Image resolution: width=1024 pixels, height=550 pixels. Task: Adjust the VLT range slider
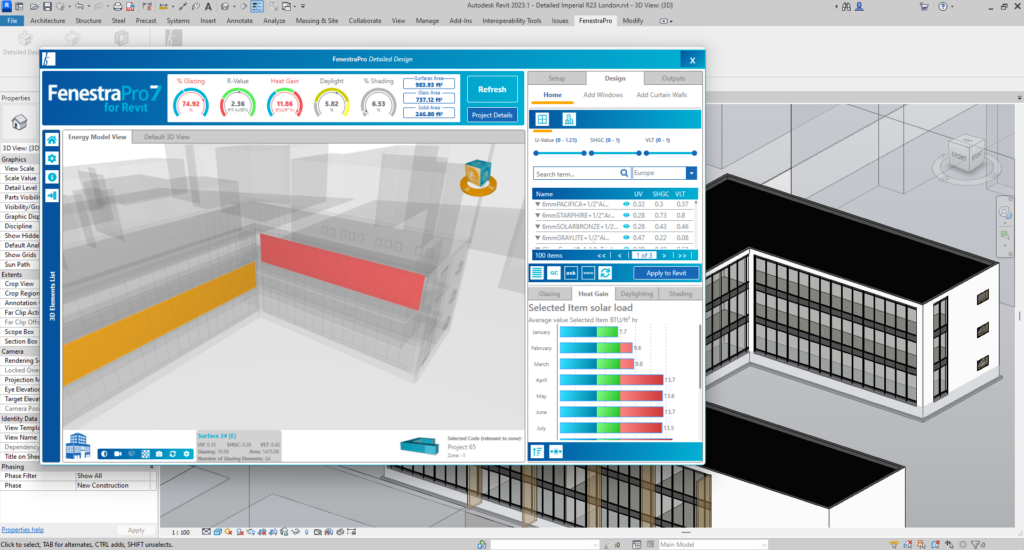[670, 153]
